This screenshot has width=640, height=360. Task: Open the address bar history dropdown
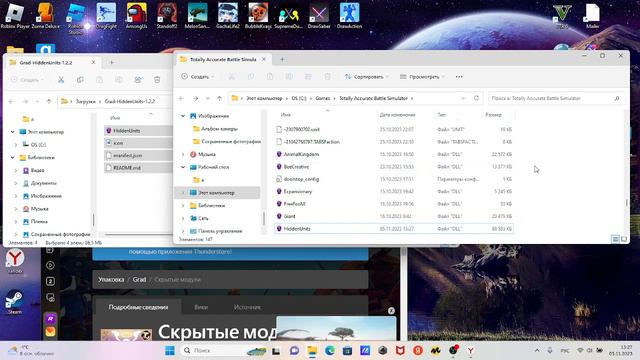click(x=463, y=98)
